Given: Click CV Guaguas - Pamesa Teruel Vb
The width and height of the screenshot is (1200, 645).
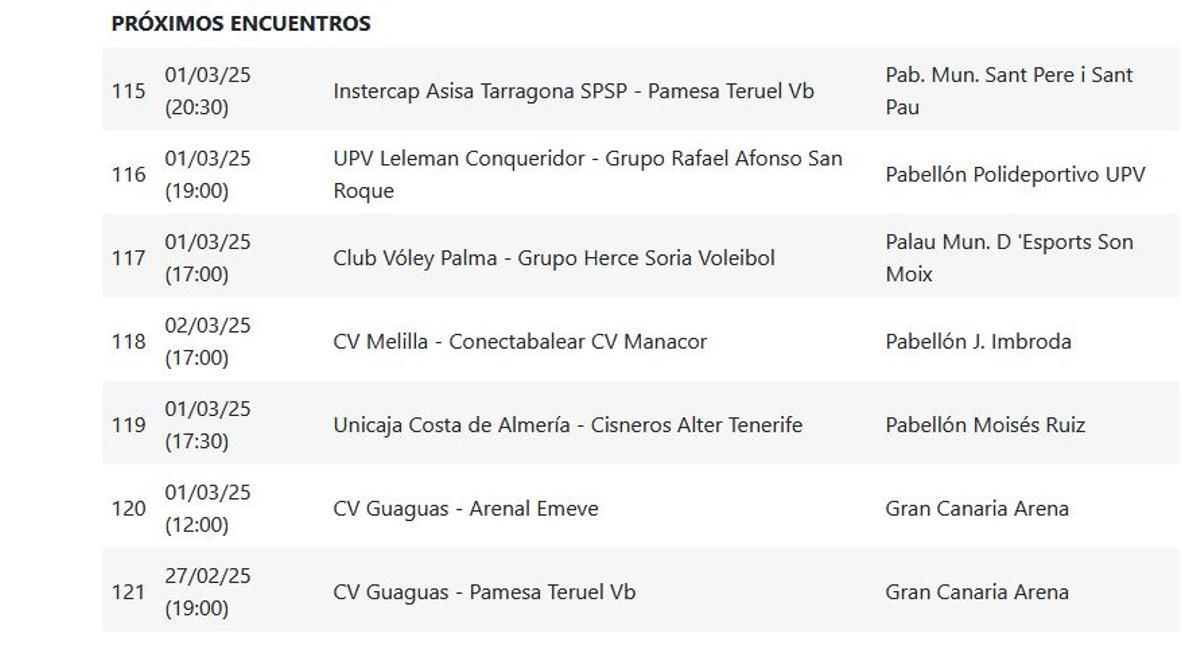Looking at the screenshot, I should 483,592.
